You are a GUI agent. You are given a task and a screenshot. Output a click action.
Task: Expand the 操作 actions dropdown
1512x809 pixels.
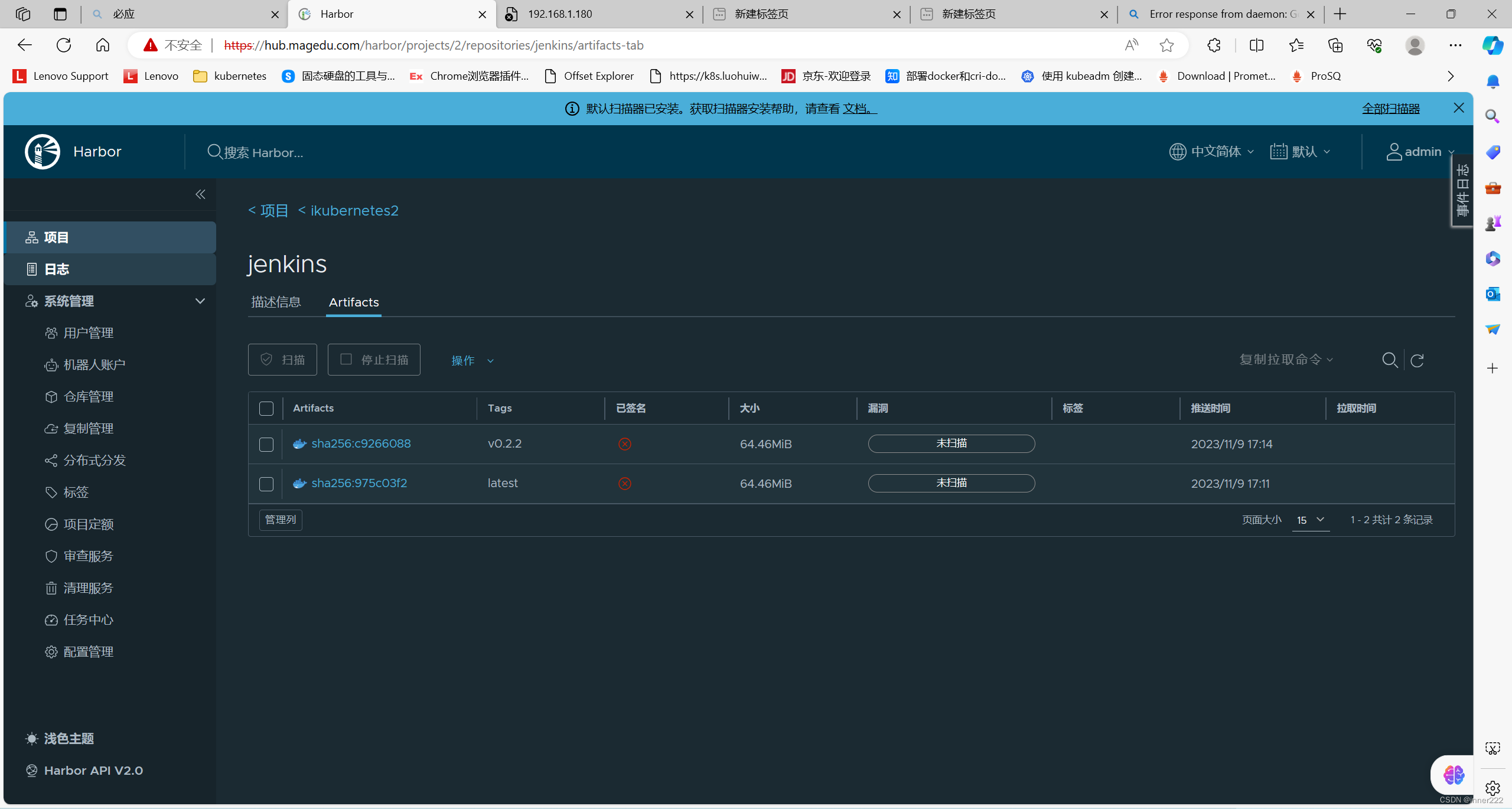[472, 360]
